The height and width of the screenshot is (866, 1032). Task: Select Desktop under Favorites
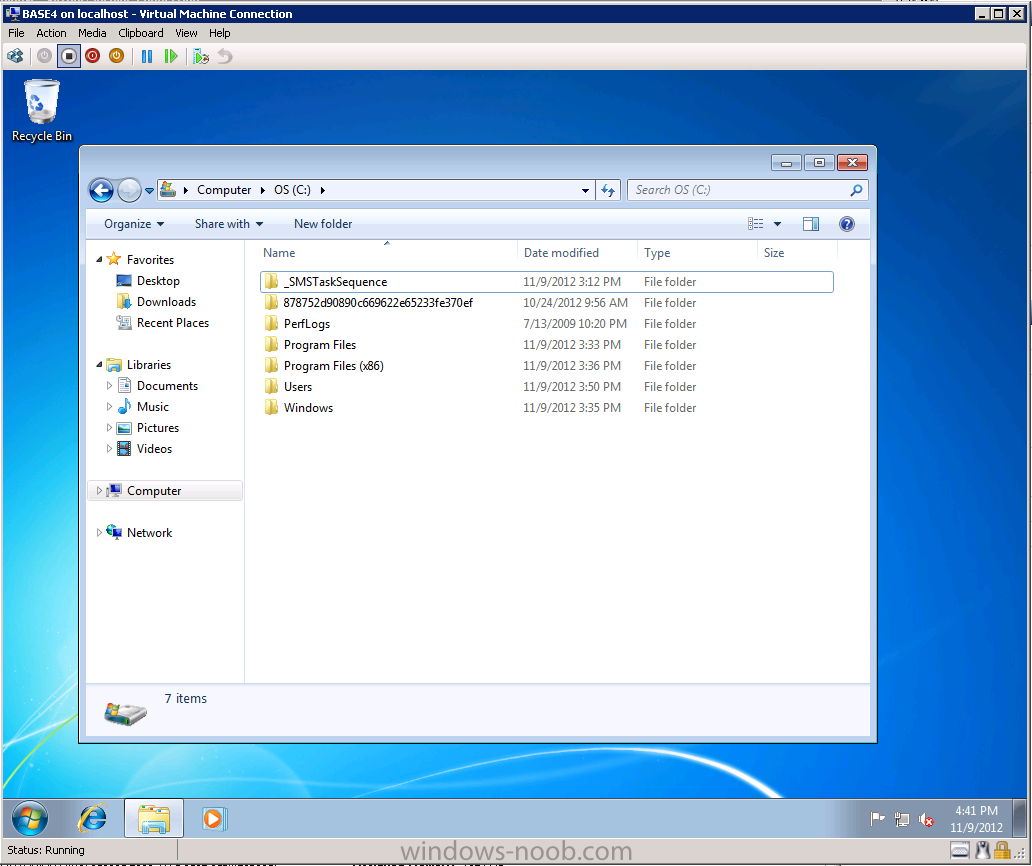click(158, 281)
